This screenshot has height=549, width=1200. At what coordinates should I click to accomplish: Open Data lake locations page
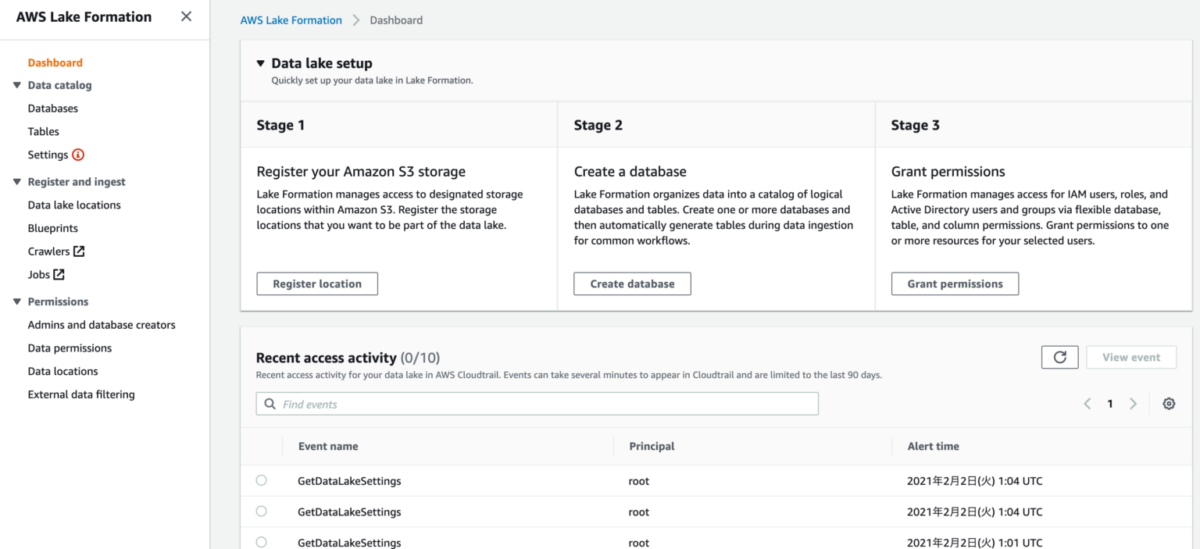click(74, 205)
